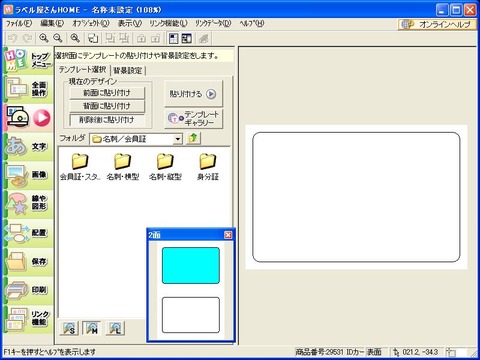Screen dimensions: 480x360
Task: Click the fit-to-window zoom magnifier icon
Action: 75,38
